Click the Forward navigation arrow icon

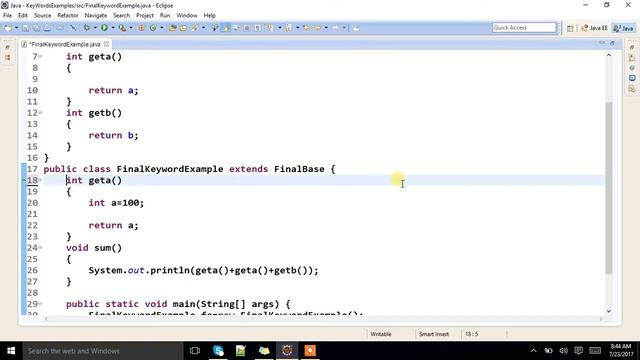pos(335,28)
